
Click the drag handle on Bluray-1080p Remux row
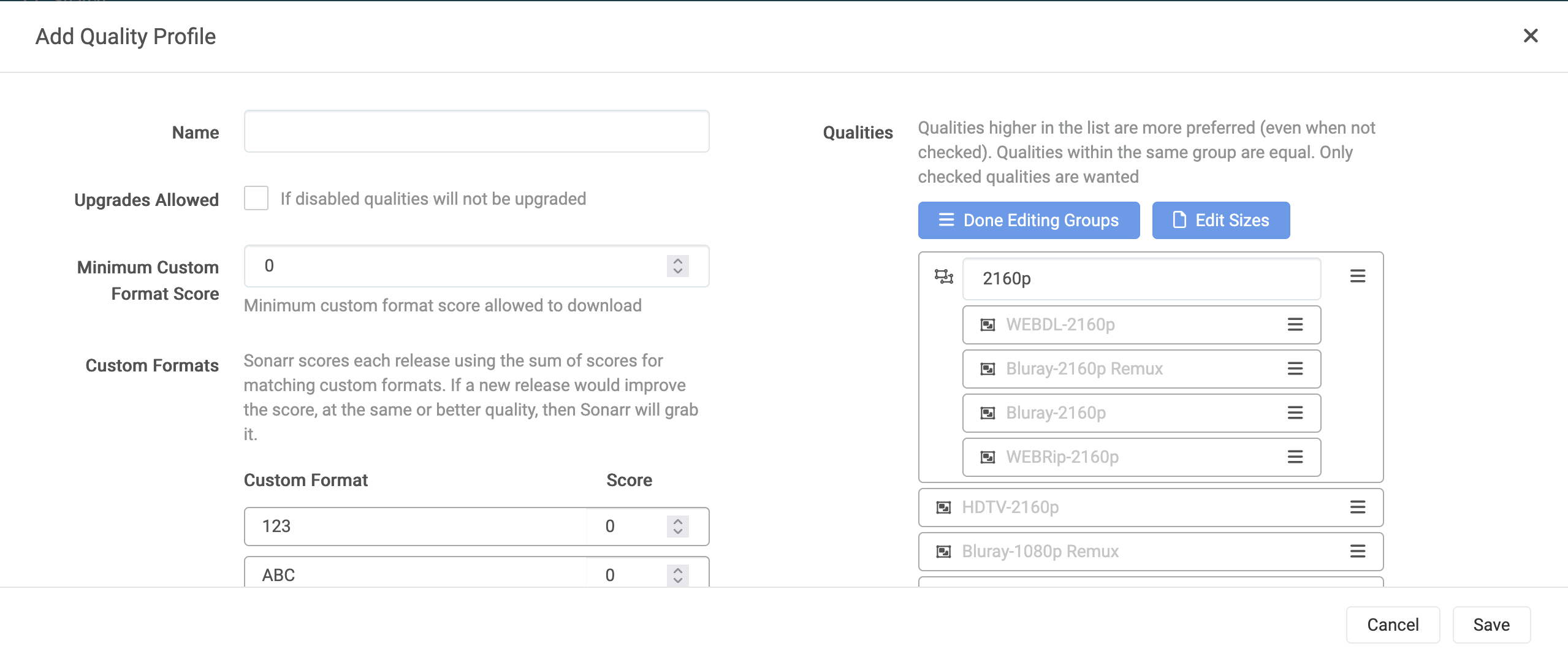[x=1357, y=552]
